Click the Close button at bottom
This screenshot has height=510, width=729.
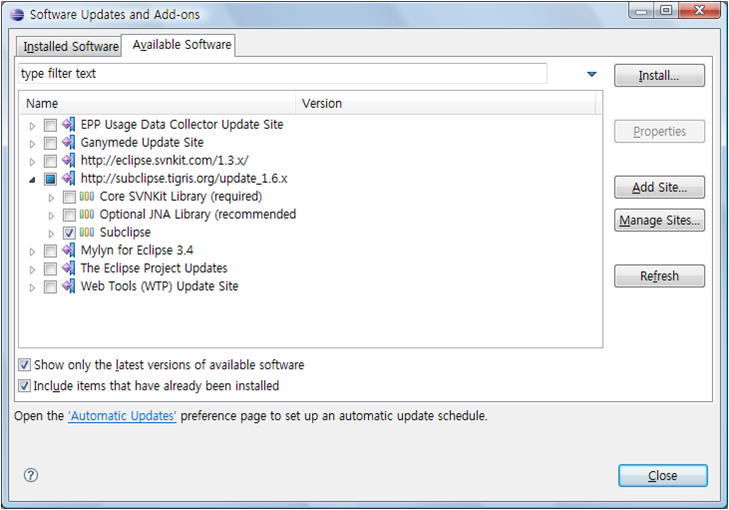coord(663,476)
